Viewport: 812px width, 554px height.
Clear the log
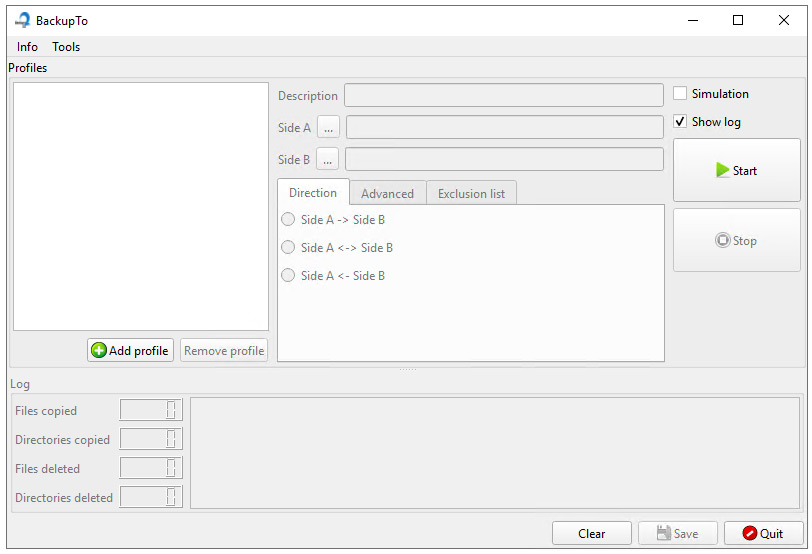click(x=591, y=533)
